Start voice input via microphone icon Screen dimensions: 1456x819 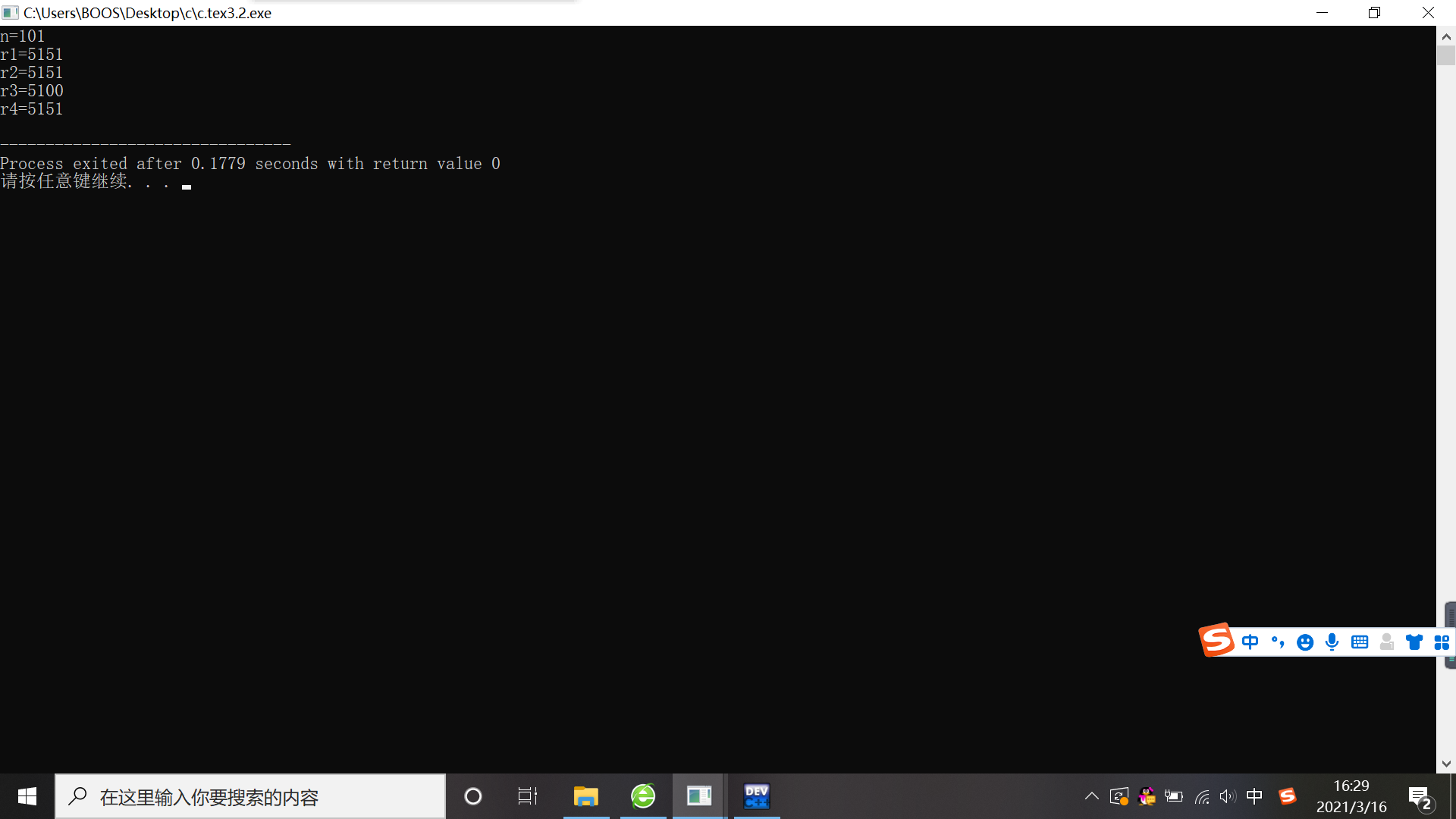point(1332,642)
